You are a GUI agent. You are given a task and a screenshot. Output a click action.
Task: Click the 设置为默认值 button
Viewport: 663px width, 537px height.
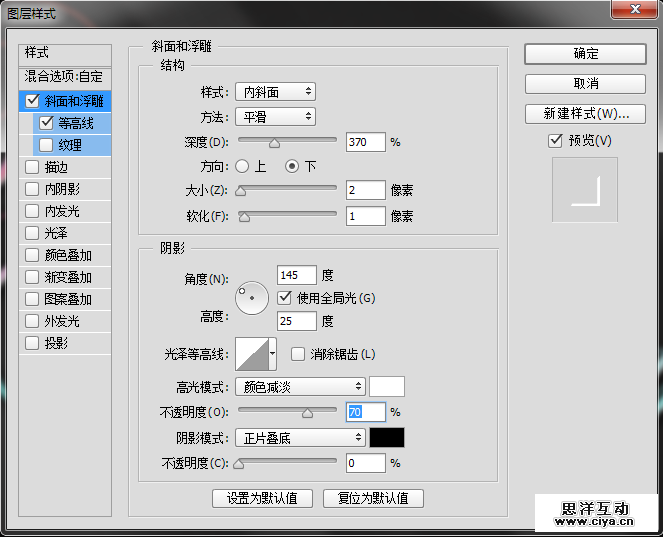[x=262, y=499]
